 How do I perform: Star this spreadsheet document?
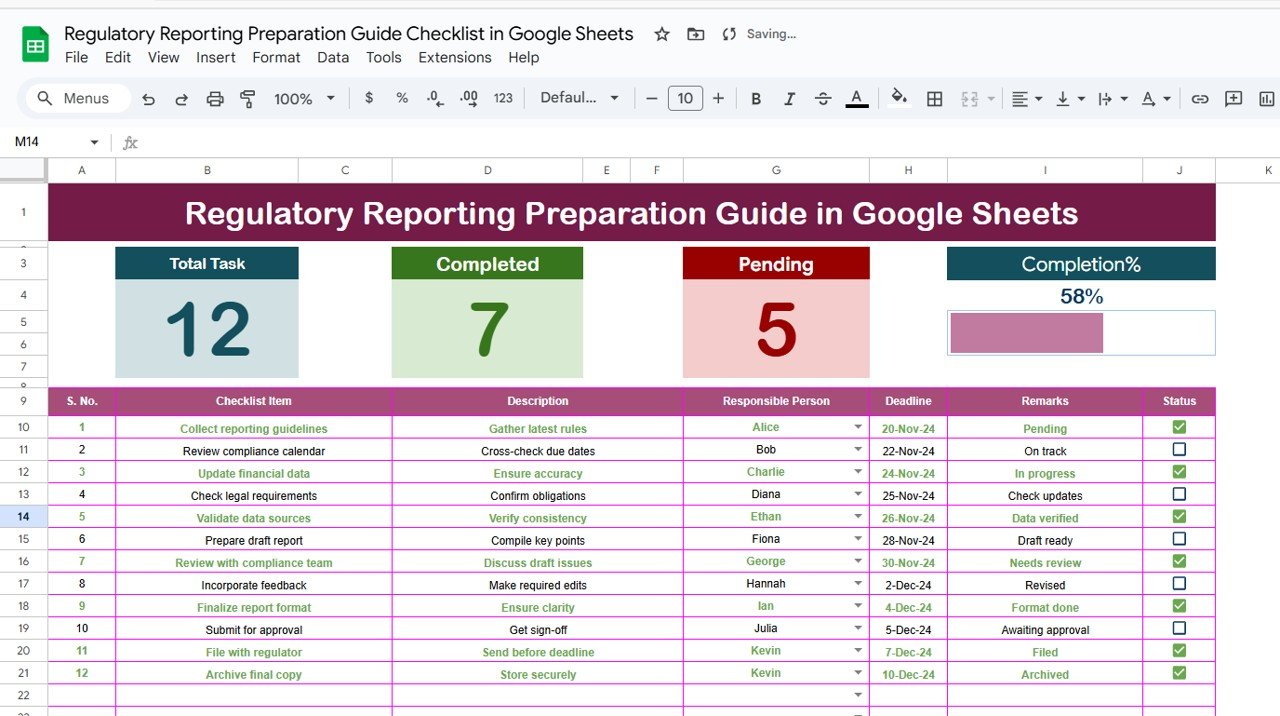pyautogui.click(x=662, y=34)
